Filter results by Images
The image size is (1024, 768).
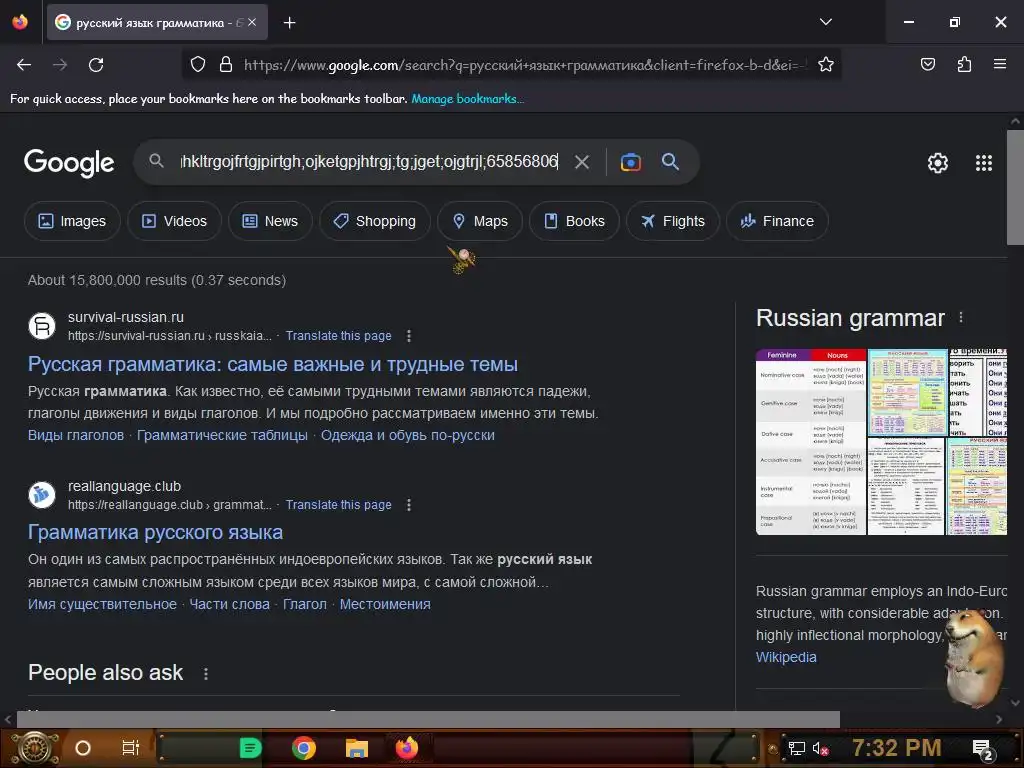pyautogui.click(x=72, y=221)
